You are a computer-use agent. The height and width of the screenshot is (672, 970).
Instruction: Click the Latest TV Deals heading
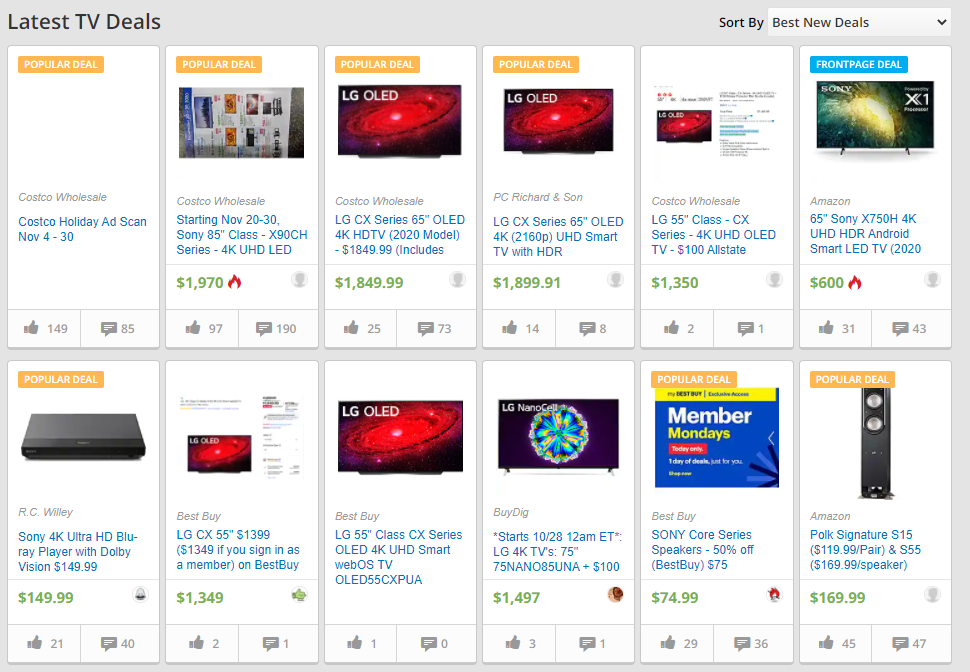84,22
